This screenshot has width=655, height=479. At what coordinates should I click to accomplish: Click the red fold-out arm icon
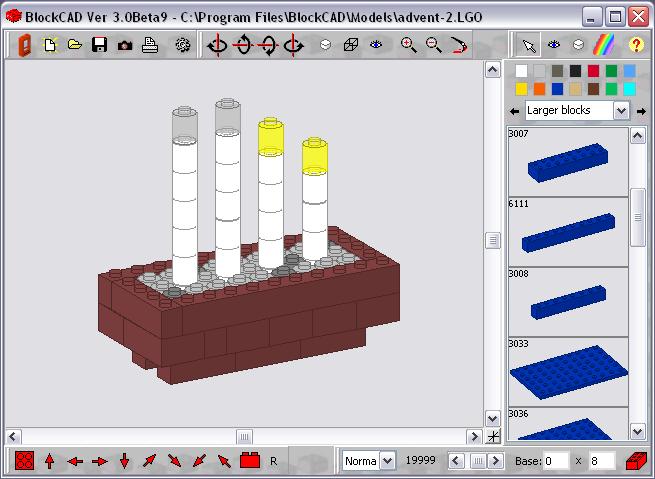click(x=459, y=45)
